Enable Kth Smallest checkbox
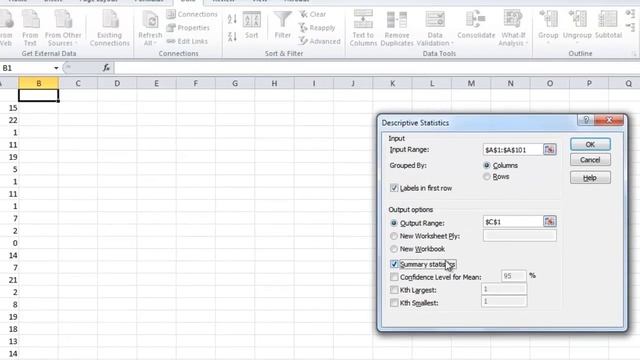Screen dimensions: 640x360 point(394,303)
